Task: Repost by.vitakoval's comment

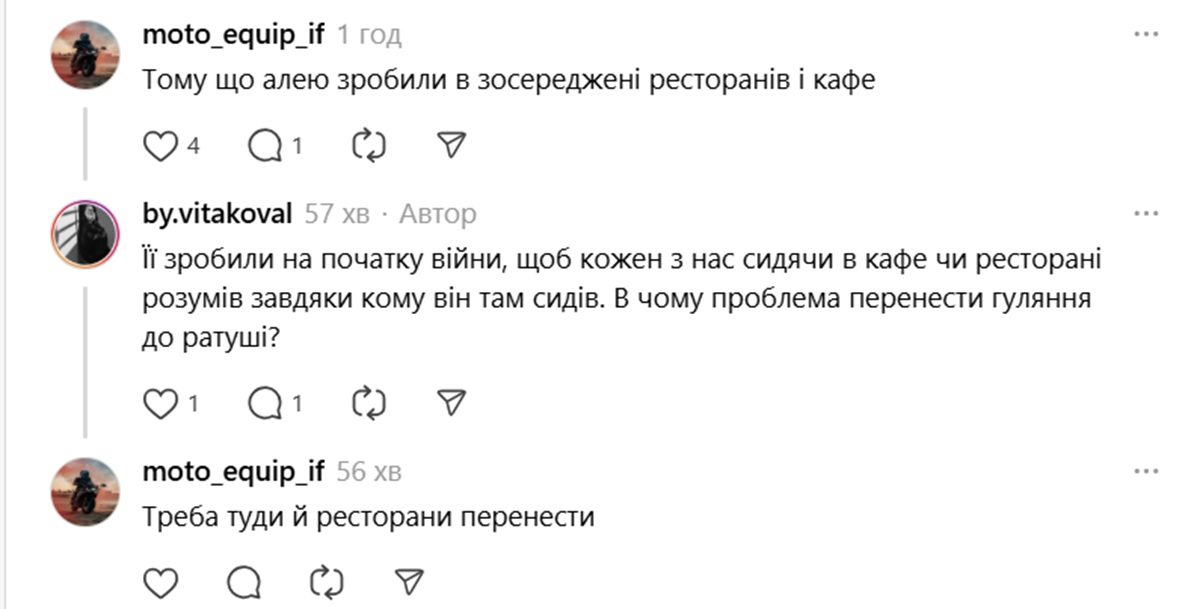Action: [x=368, y=404]
